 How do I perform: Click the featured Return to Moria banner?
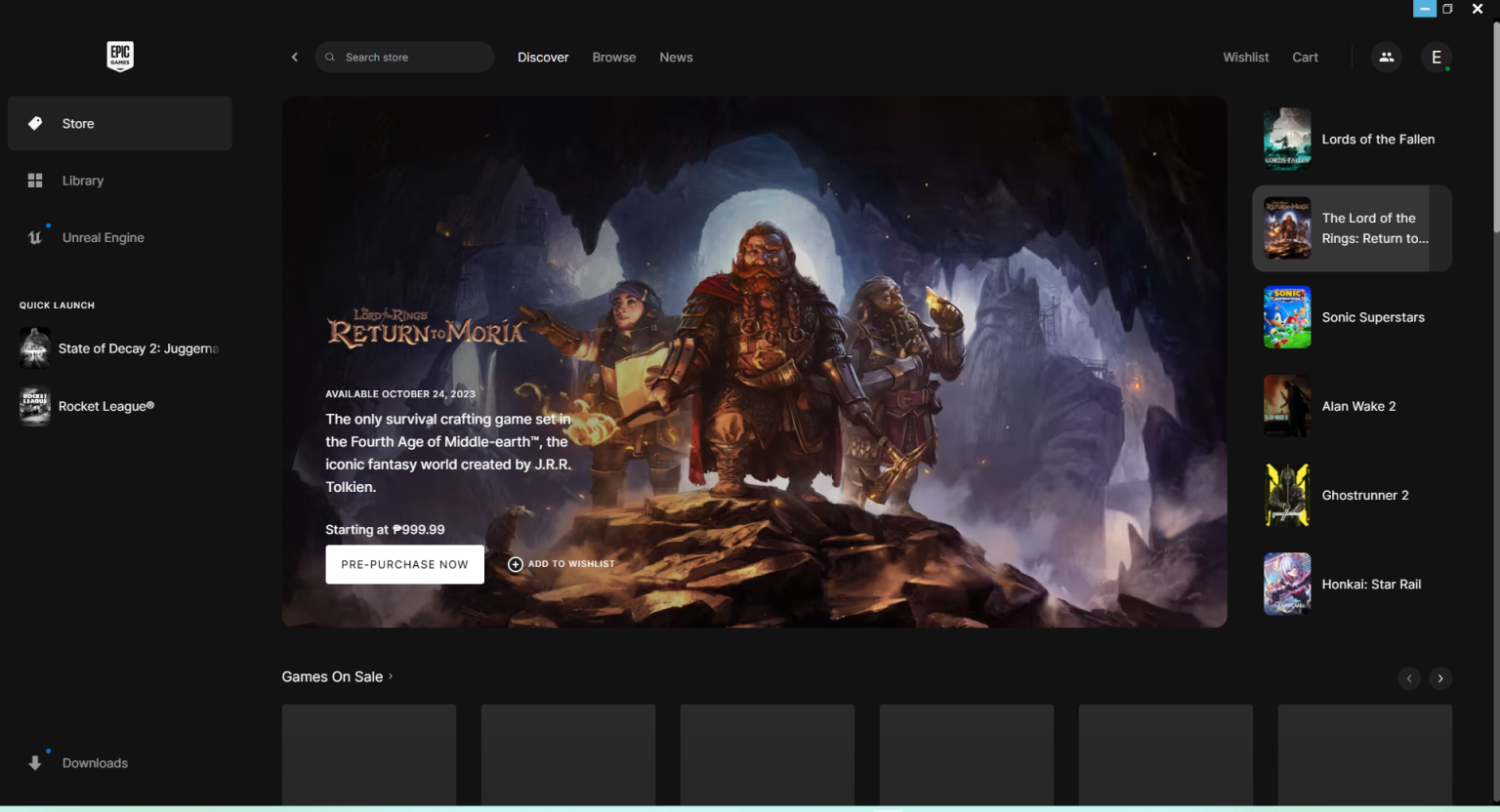[x=754, y=361]
